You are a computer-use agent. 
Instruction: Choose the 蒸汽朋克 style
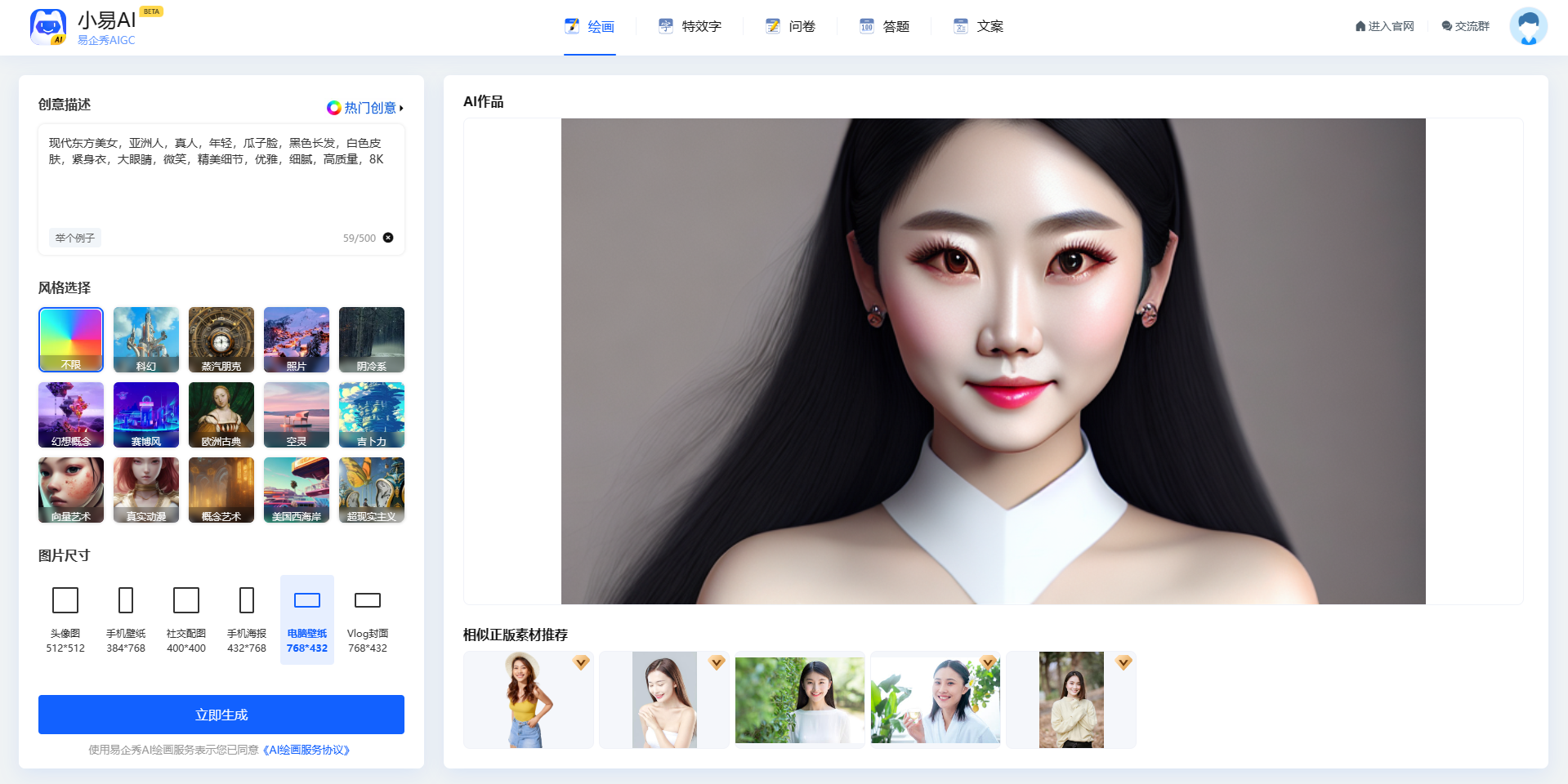[221, 340]
